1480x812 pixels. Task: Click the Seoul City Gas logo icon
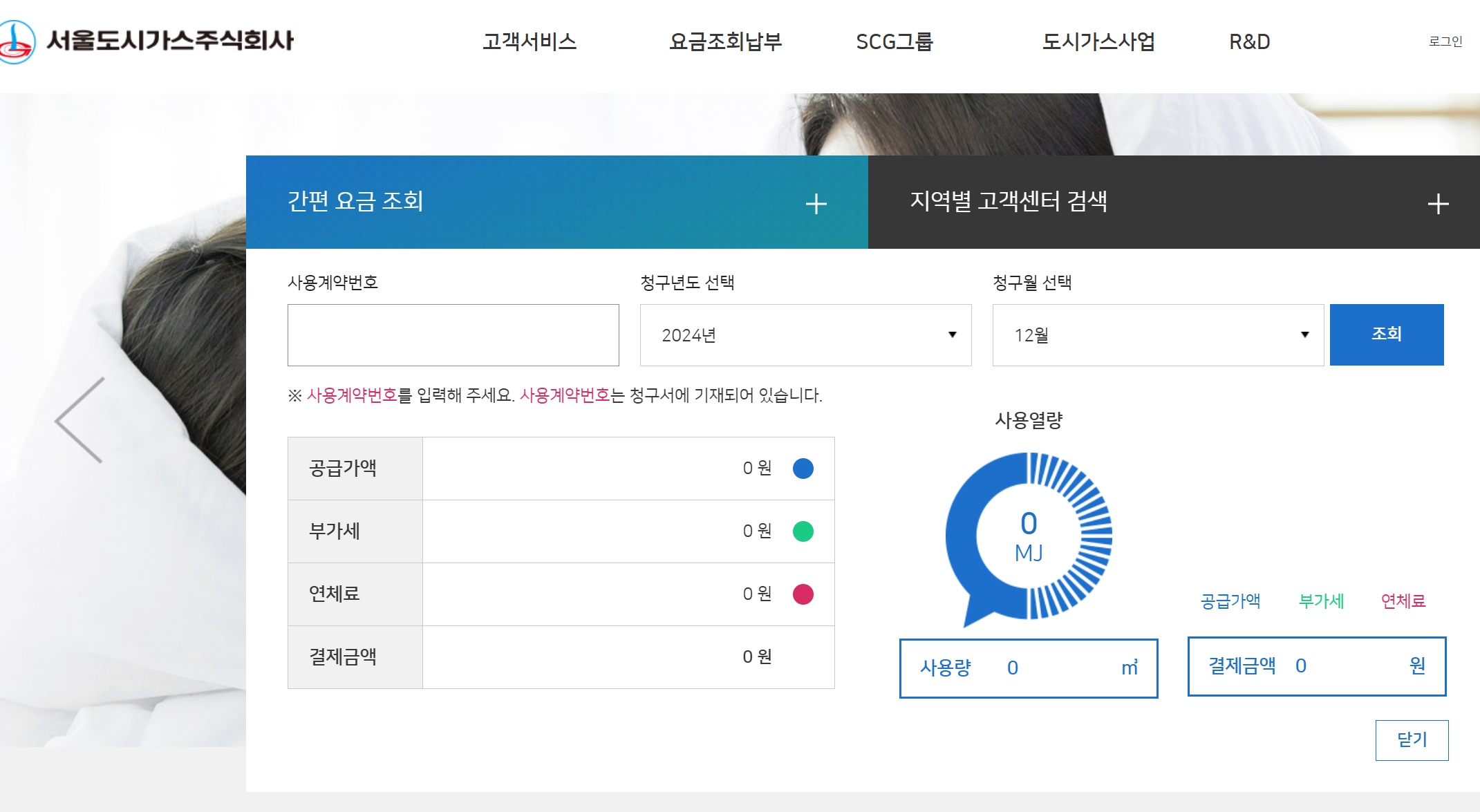tap(17, 41)
